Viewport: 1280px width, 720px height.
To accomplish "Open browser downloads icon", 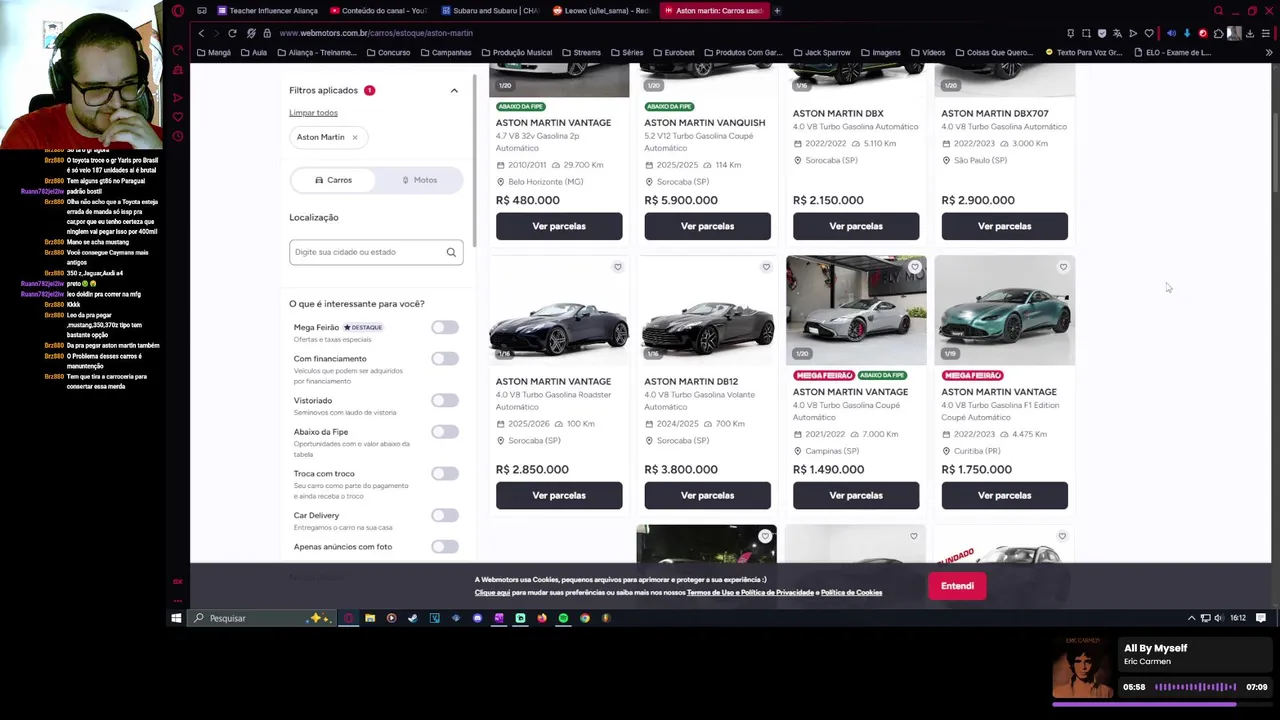I will click(1250, 33).
